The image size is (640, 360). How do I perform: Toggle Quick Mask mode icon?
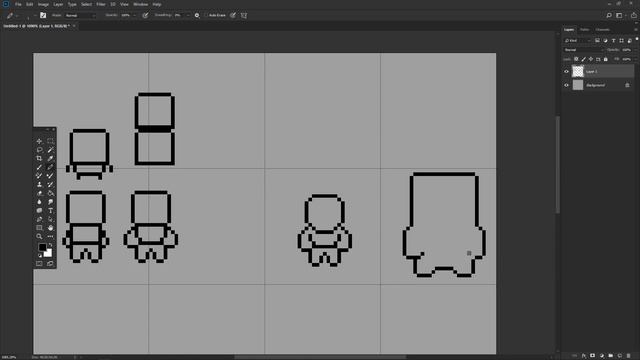coord(39,264)
